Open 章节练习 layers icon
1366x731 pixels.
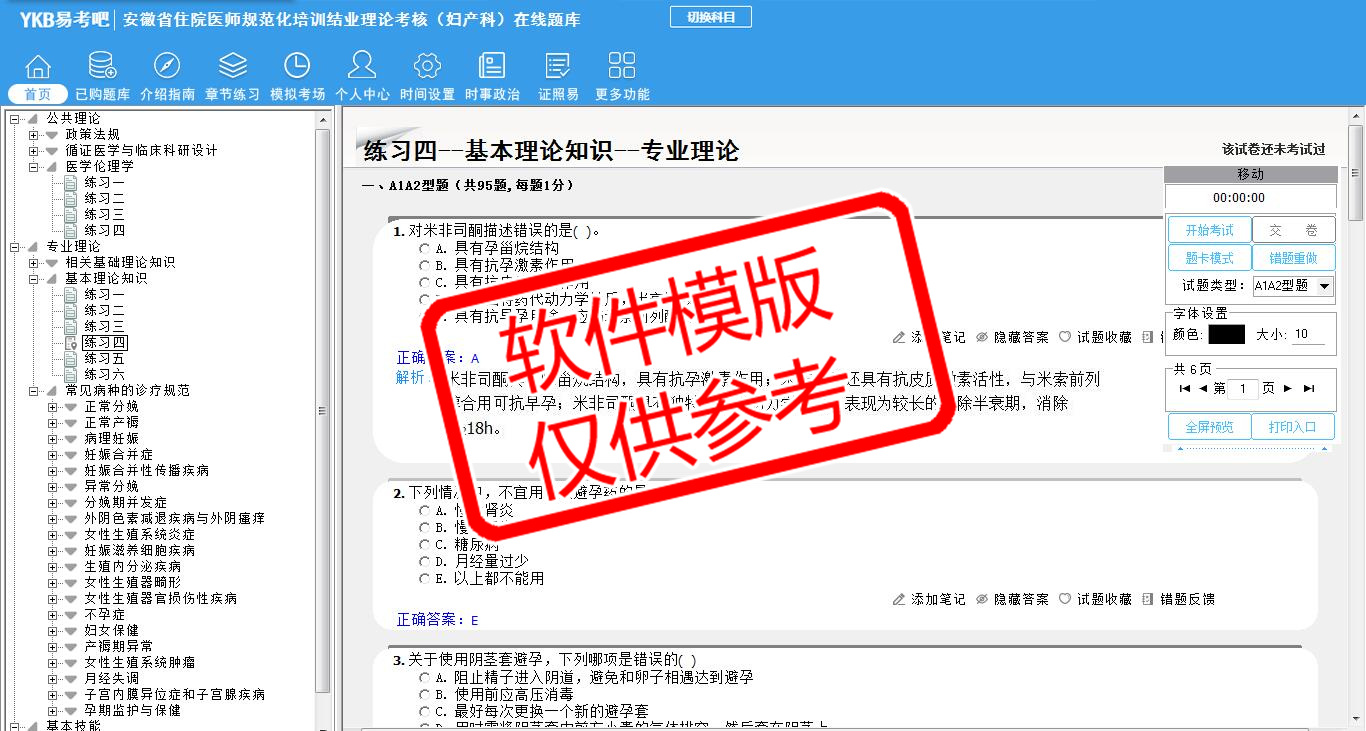tap(232, 67)
